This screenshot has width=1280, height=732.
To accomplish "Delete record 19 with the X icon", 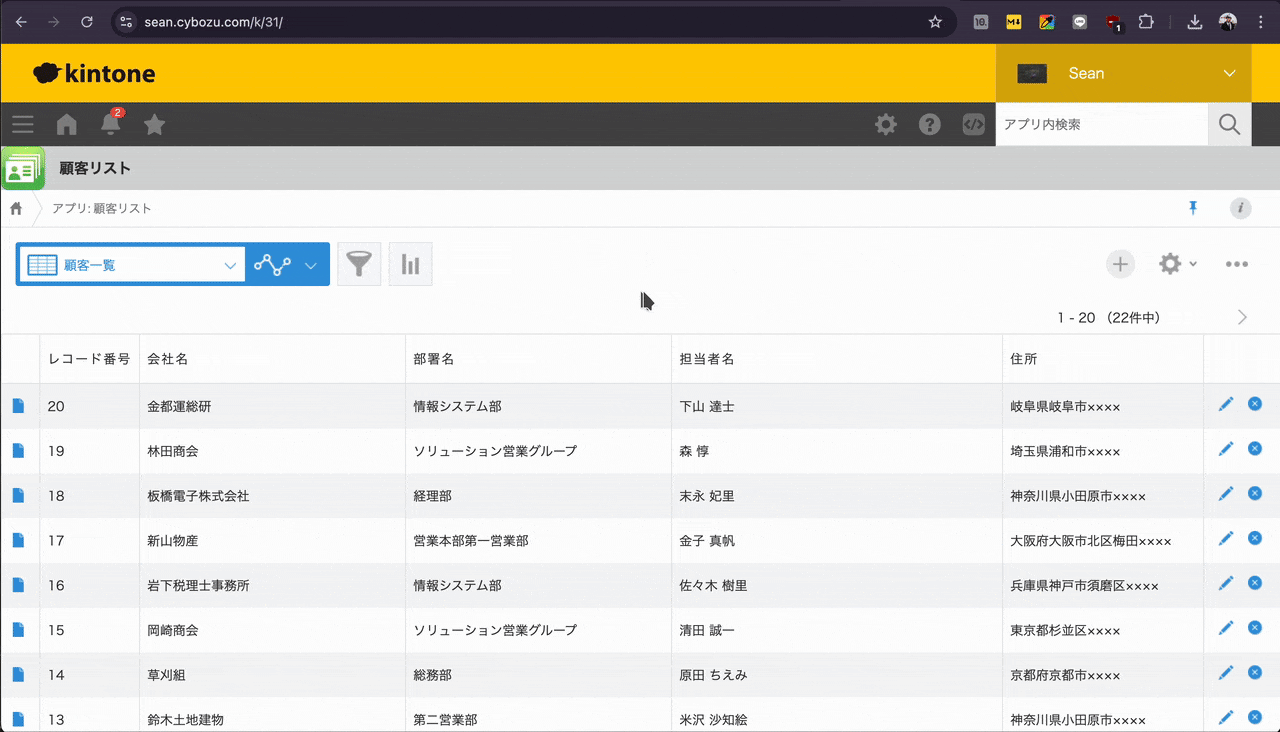I will coord(1254,449).
